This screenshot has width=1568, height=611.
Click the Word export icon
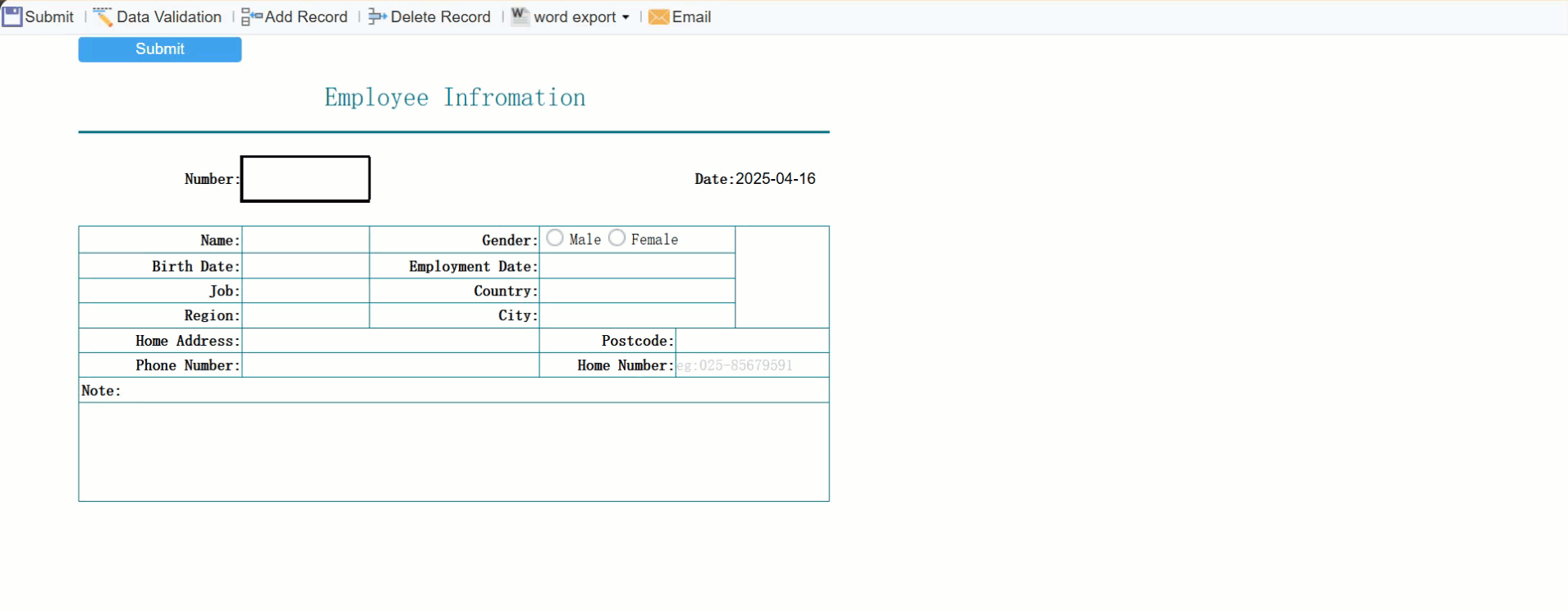pos(520,16)
